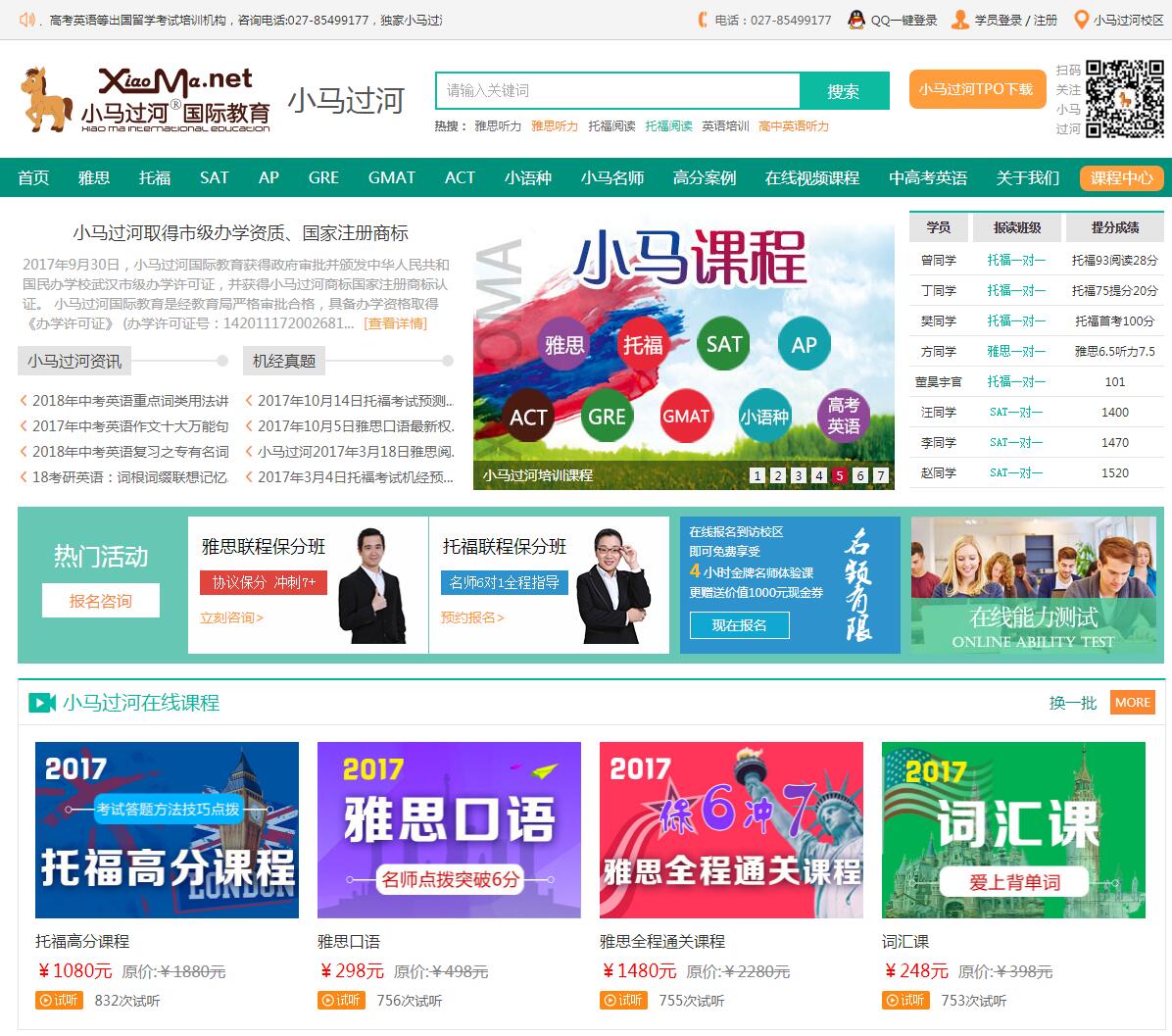Click the orange 课程中心 button

pyautogui.click(x=1121, y=178)
